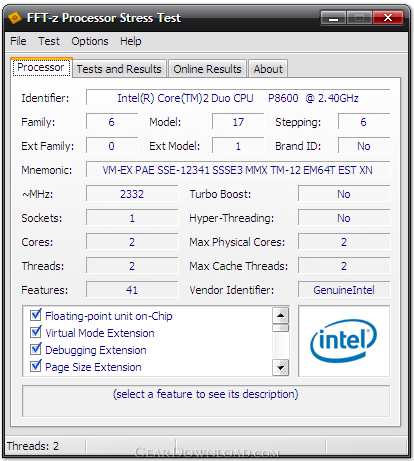Click the Mnemonic field text
This screenshot has width=414, height=461.
[x=238, y=170]
